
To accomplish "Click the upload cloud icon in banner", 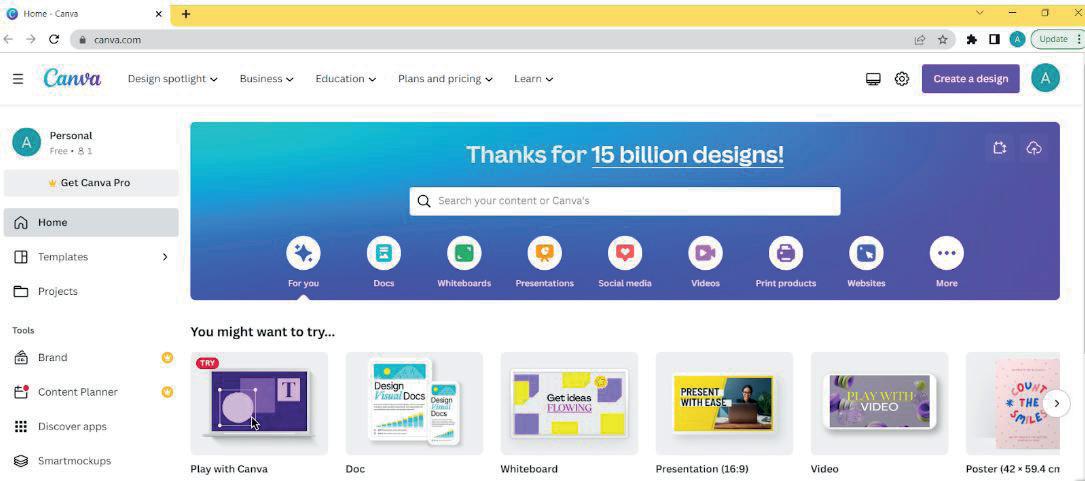I will [1034, 147].
